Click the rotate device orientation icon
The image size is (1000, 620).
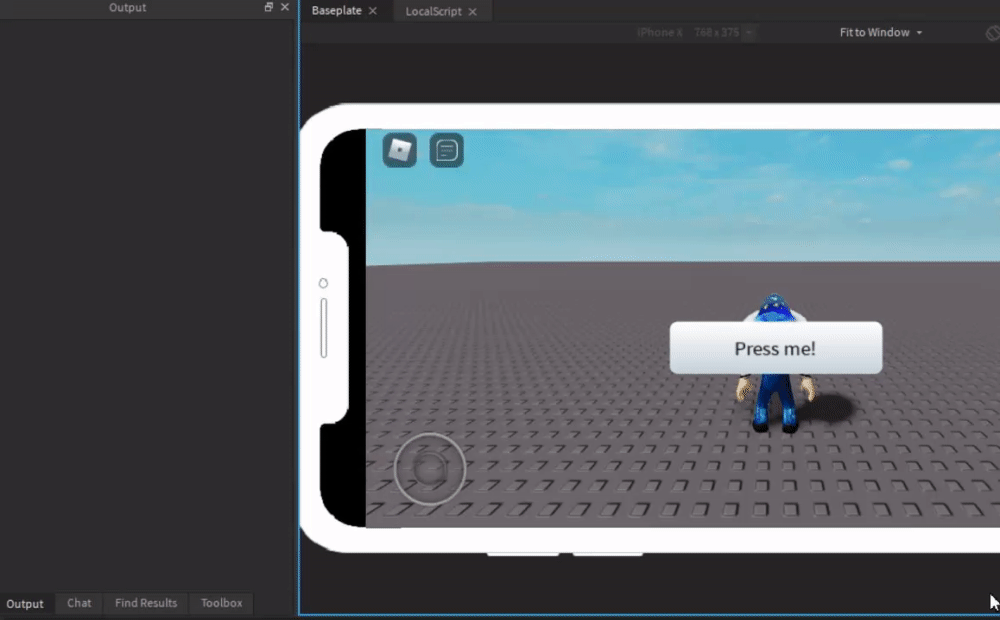coord(992,33)
